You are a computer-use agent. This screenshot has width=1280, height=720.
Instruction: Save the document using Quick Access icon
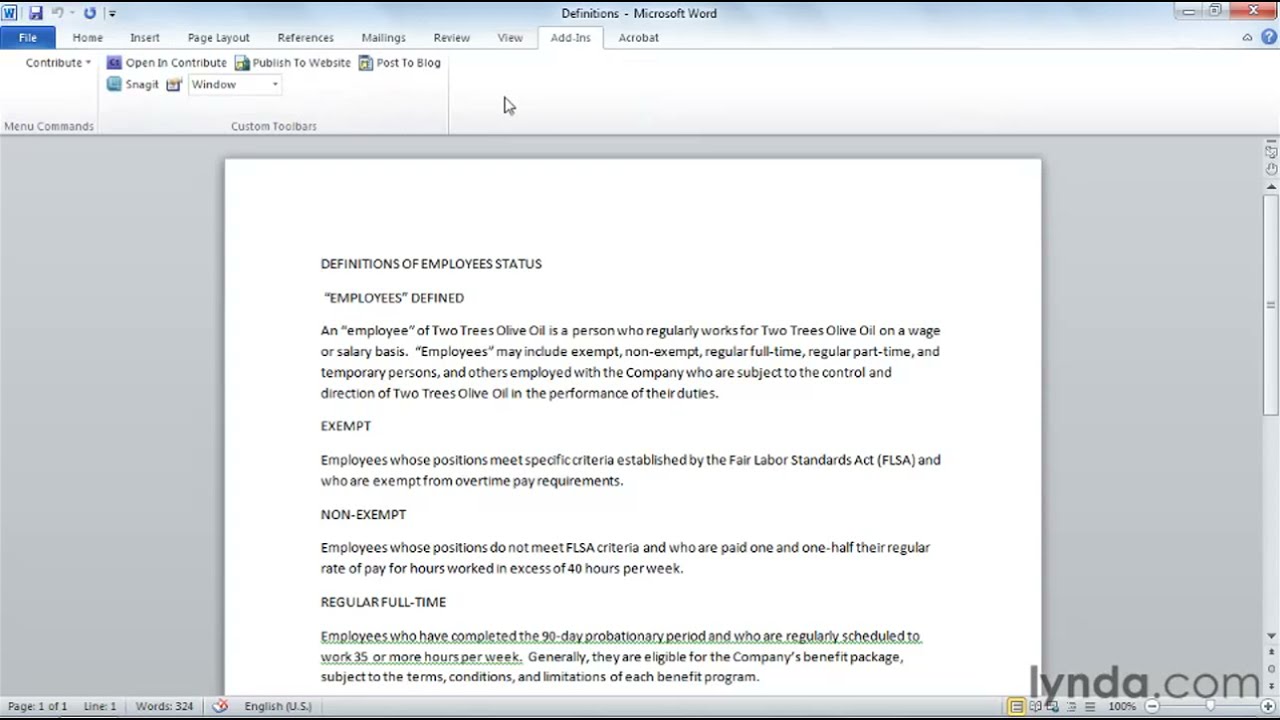pos(36,13)
